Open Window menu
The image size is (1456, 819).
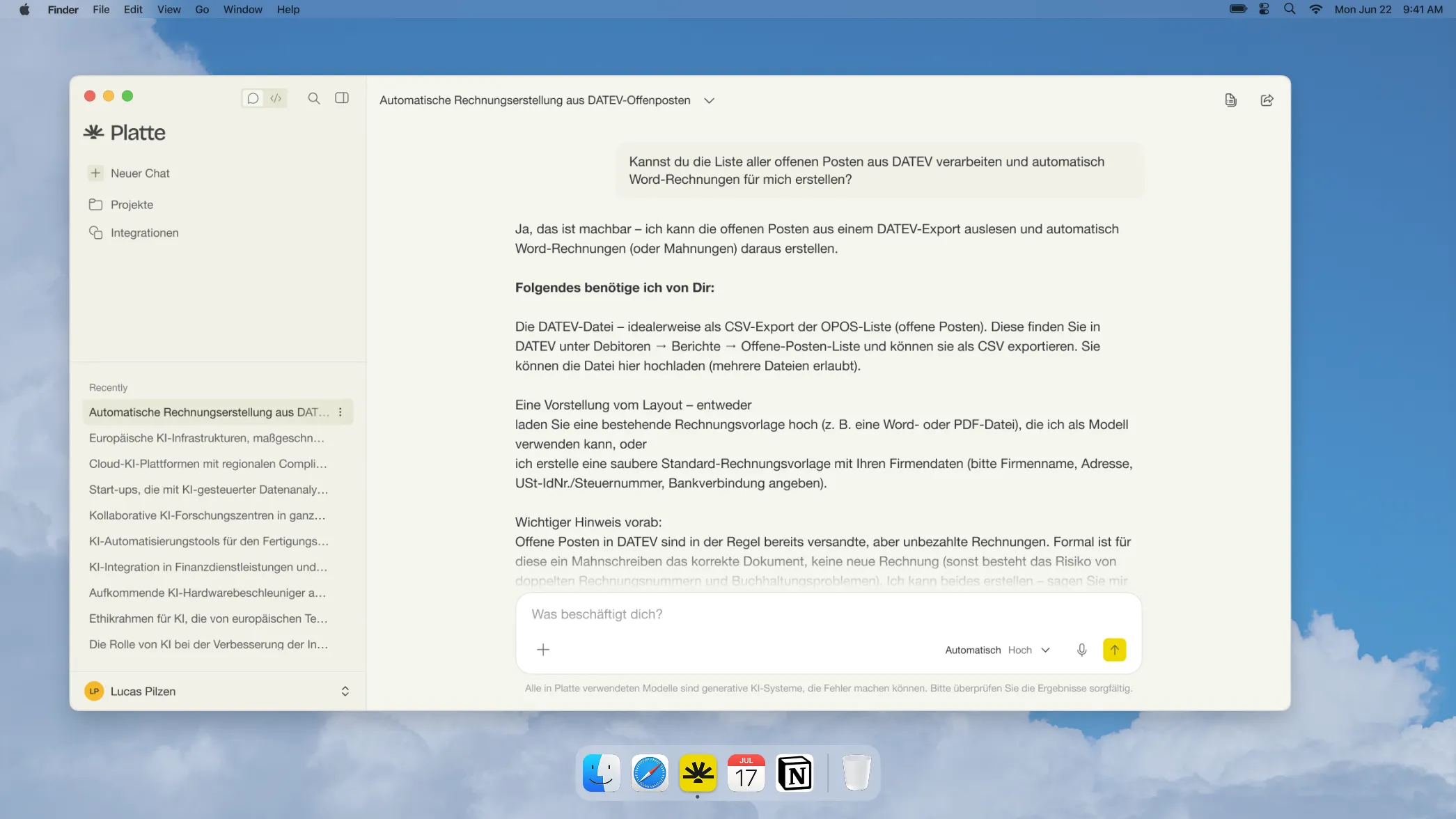pyautogui.click(x=242, y=9)
